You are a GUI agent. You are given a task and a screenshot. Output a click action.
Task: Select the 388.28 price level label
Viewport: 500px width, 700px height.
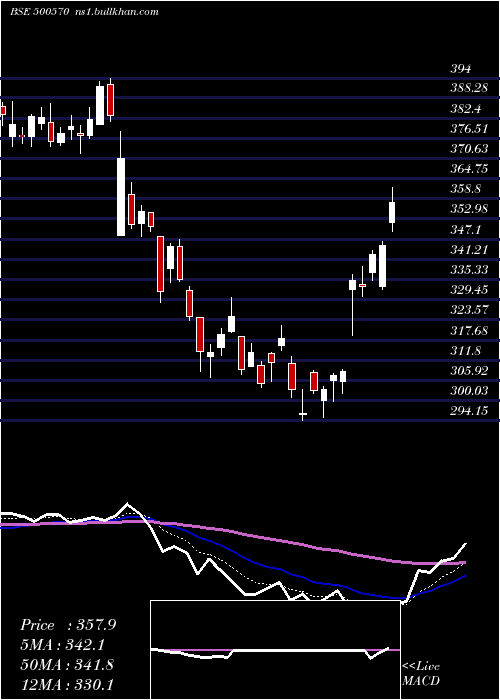coord(469,88)
